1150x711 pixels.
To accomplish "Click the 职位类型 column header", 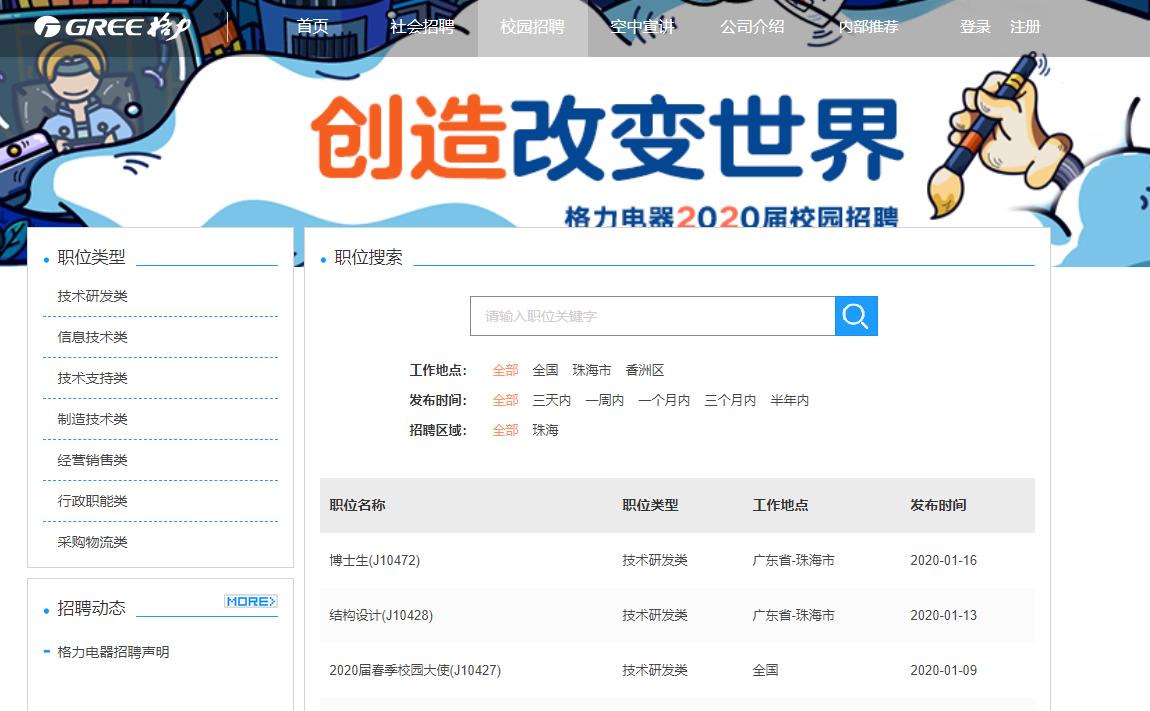I will click(651, 506).
